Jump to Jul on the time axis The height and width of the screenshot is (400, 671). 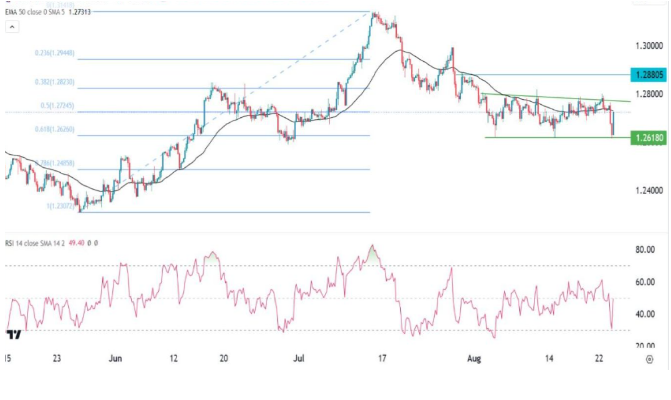tap(300, 357)
